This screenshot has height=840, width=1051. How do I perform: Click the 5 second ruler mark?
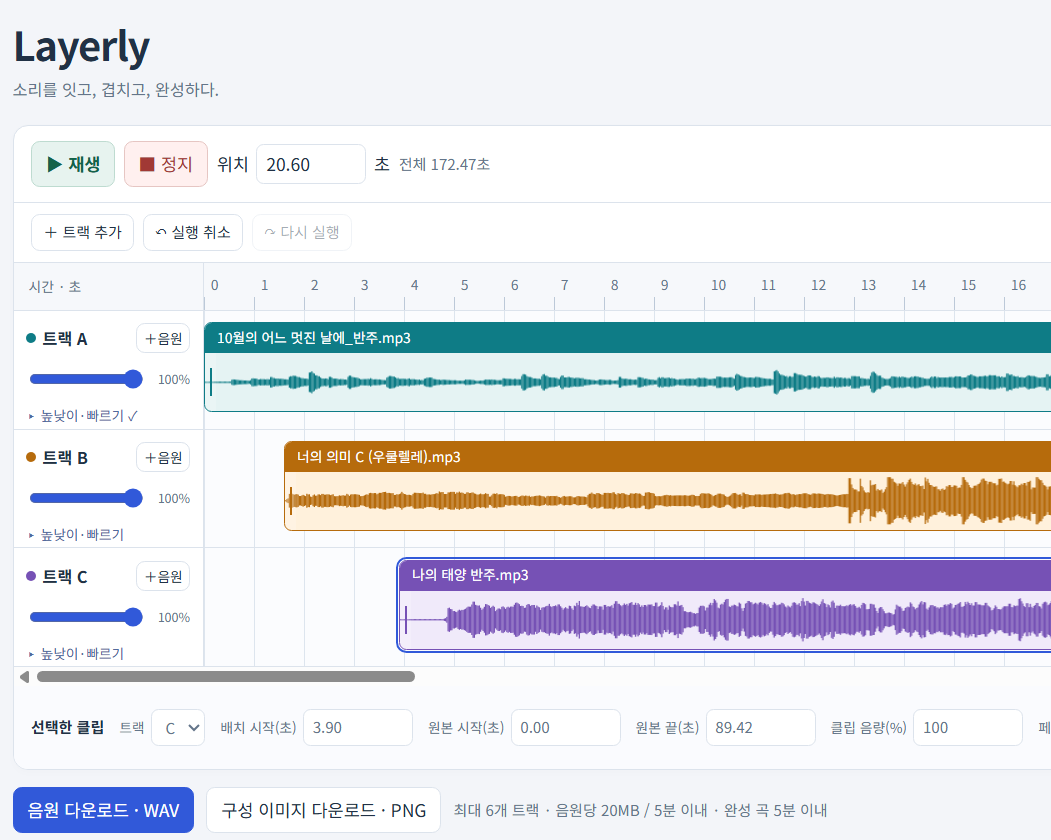[x=465, y=286]
